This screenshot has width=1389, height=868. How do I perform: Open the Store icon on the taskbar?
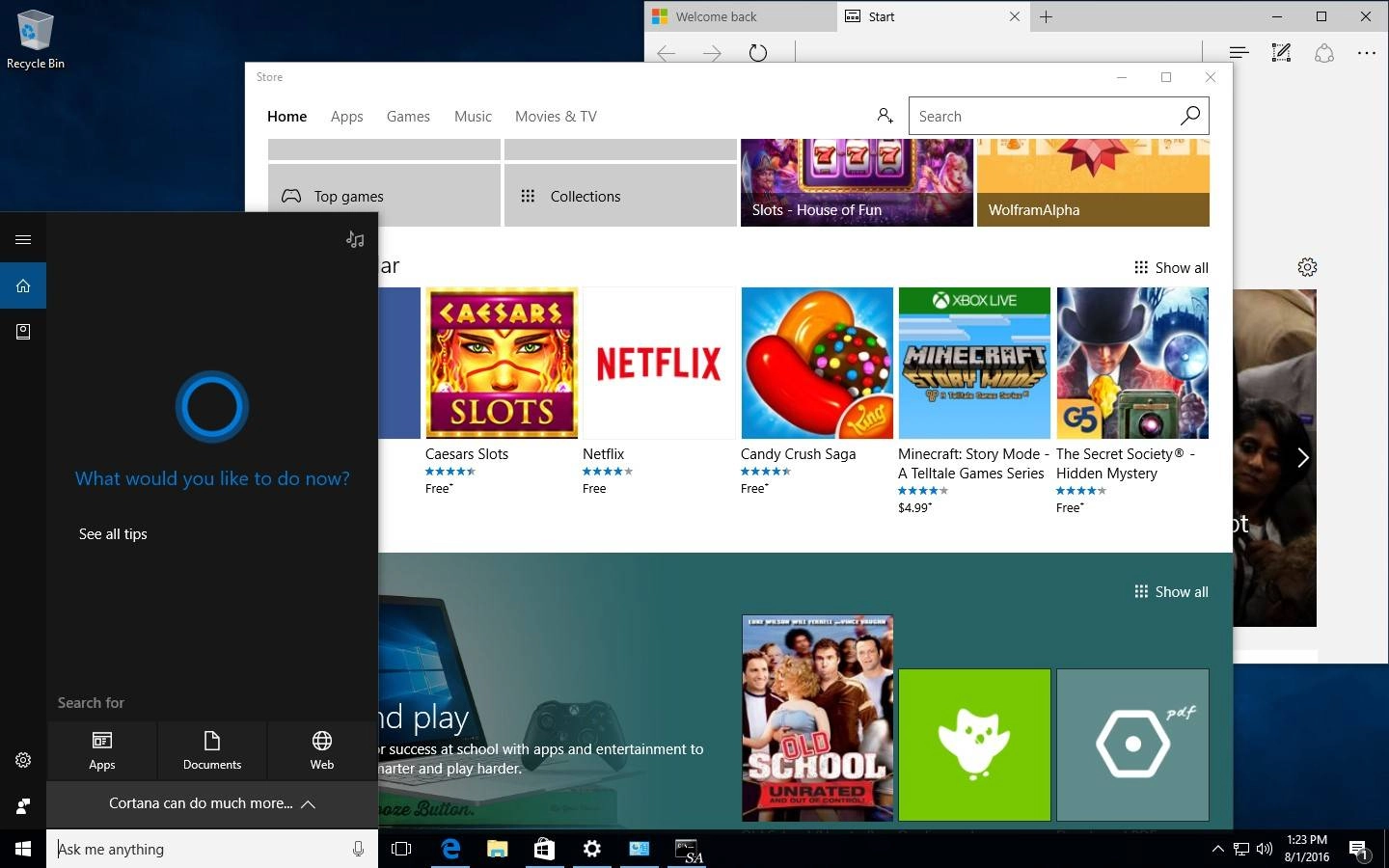(x=544, y=849)
